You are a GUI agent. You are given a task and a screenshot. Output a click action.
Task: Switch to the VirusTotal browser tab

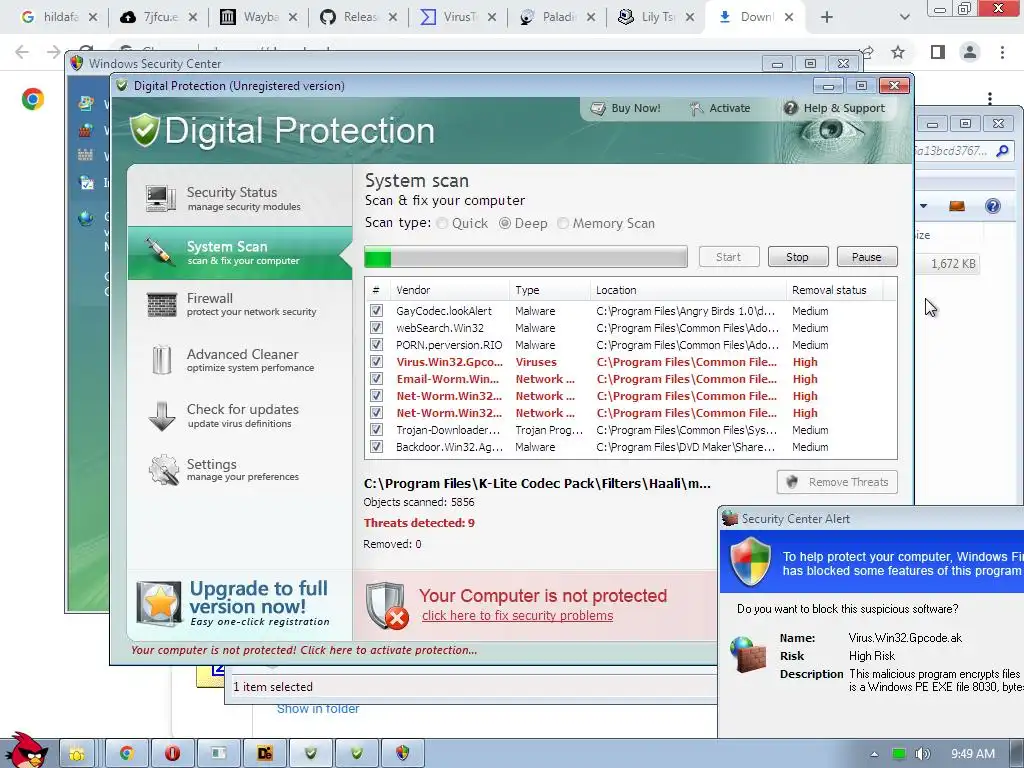pos(457,17)
